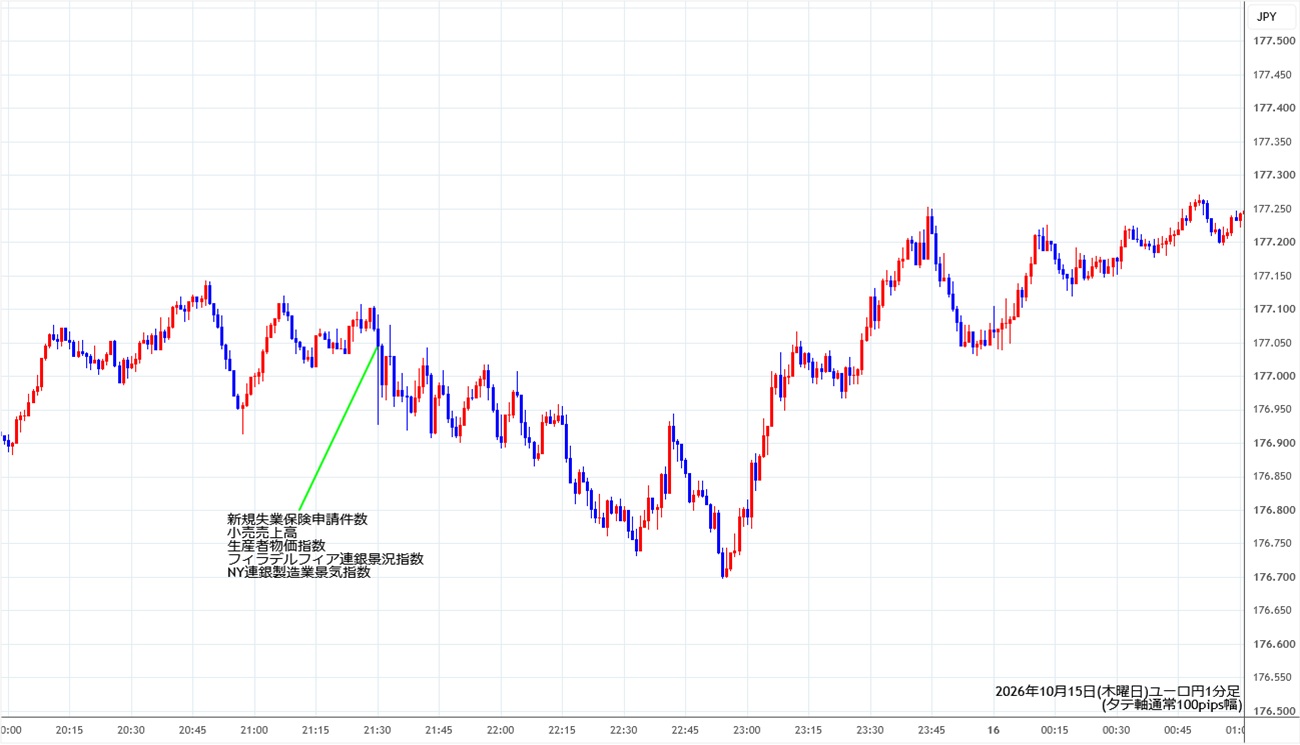Click the 22:15 time axis label
1300x745 pixels.
coord(562,731)
